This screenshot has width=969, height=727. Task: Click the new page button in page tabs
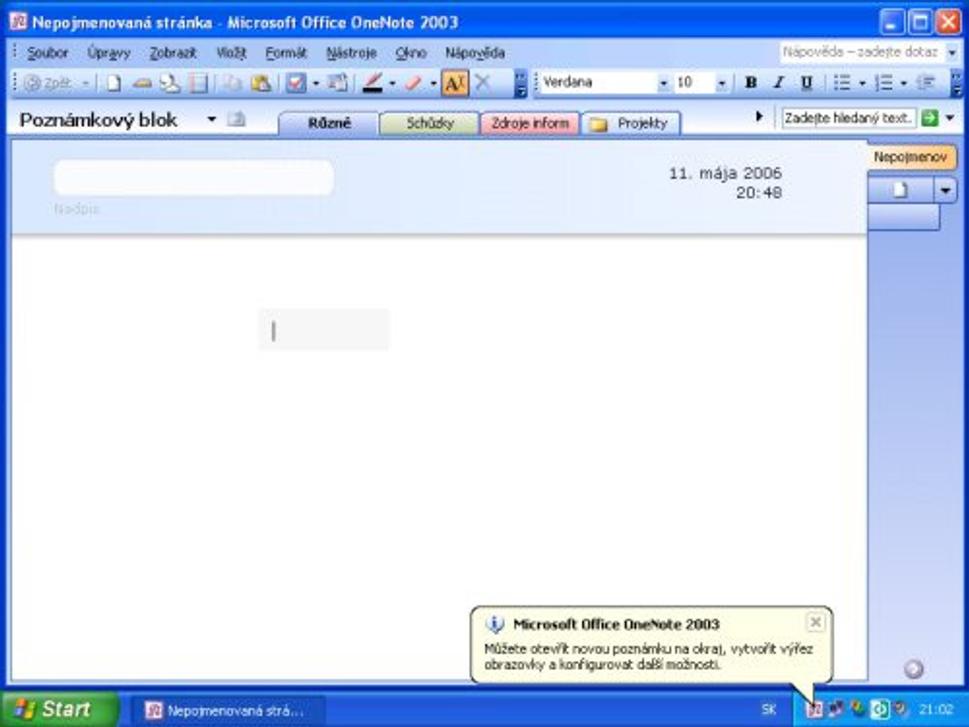click(900, 190)
